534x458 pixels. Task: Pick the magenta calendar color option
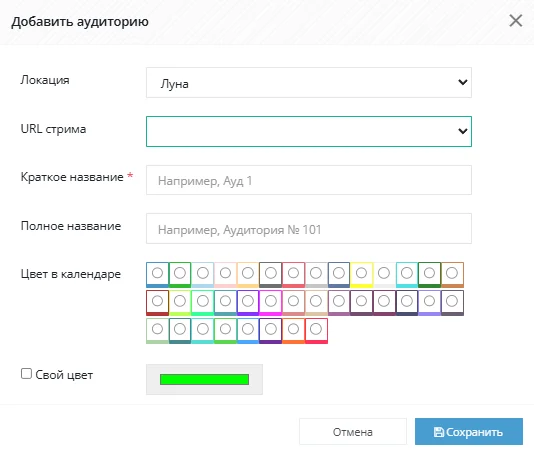[x=270, y=301]
